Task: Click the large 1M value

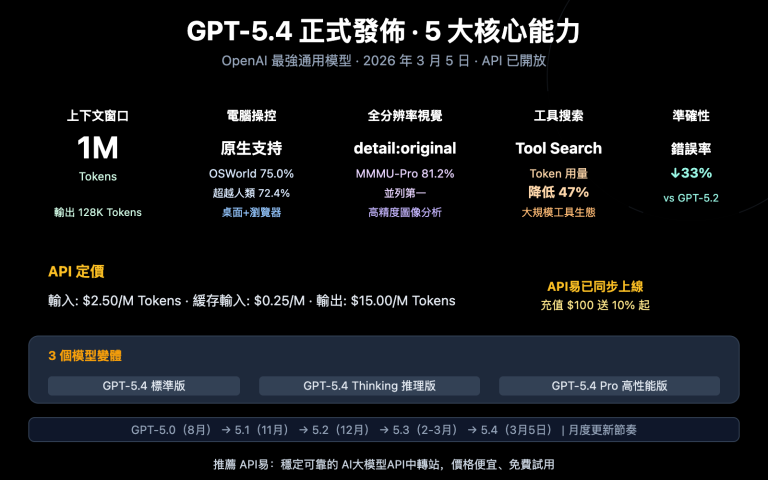Action: coord(98,148)
